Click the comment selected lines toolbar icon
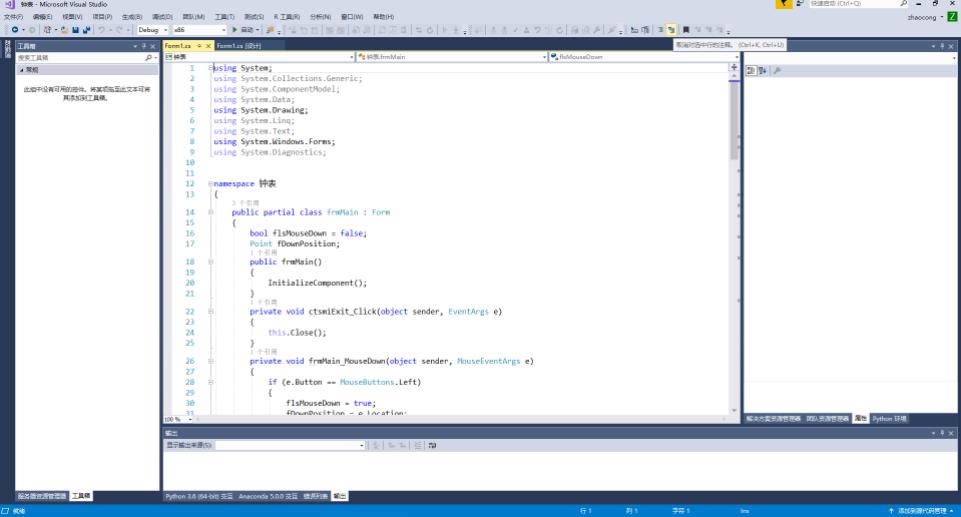Viewport: 961px width, 517px height. point(660,30)
